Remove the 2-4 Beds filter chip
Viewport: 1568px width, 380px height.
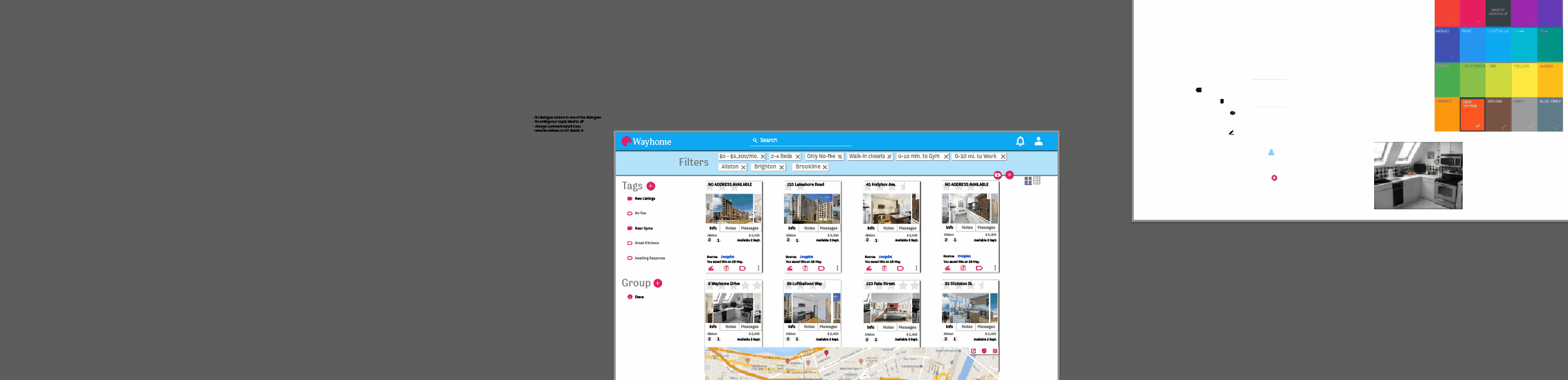tap(797, 157)
